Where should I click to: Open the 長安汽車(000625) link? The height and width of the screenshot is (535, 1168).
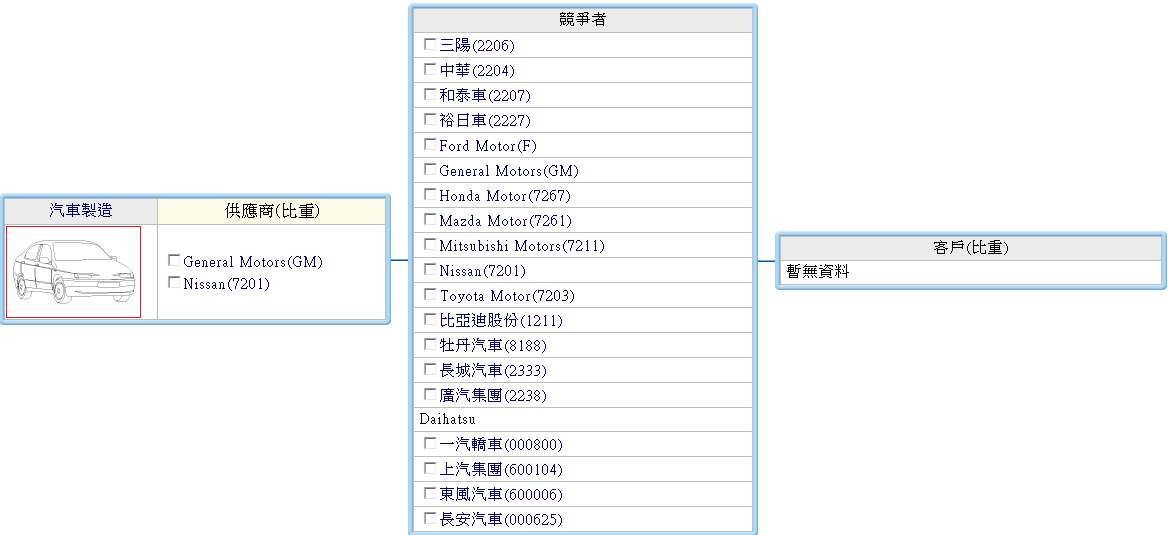501,519
